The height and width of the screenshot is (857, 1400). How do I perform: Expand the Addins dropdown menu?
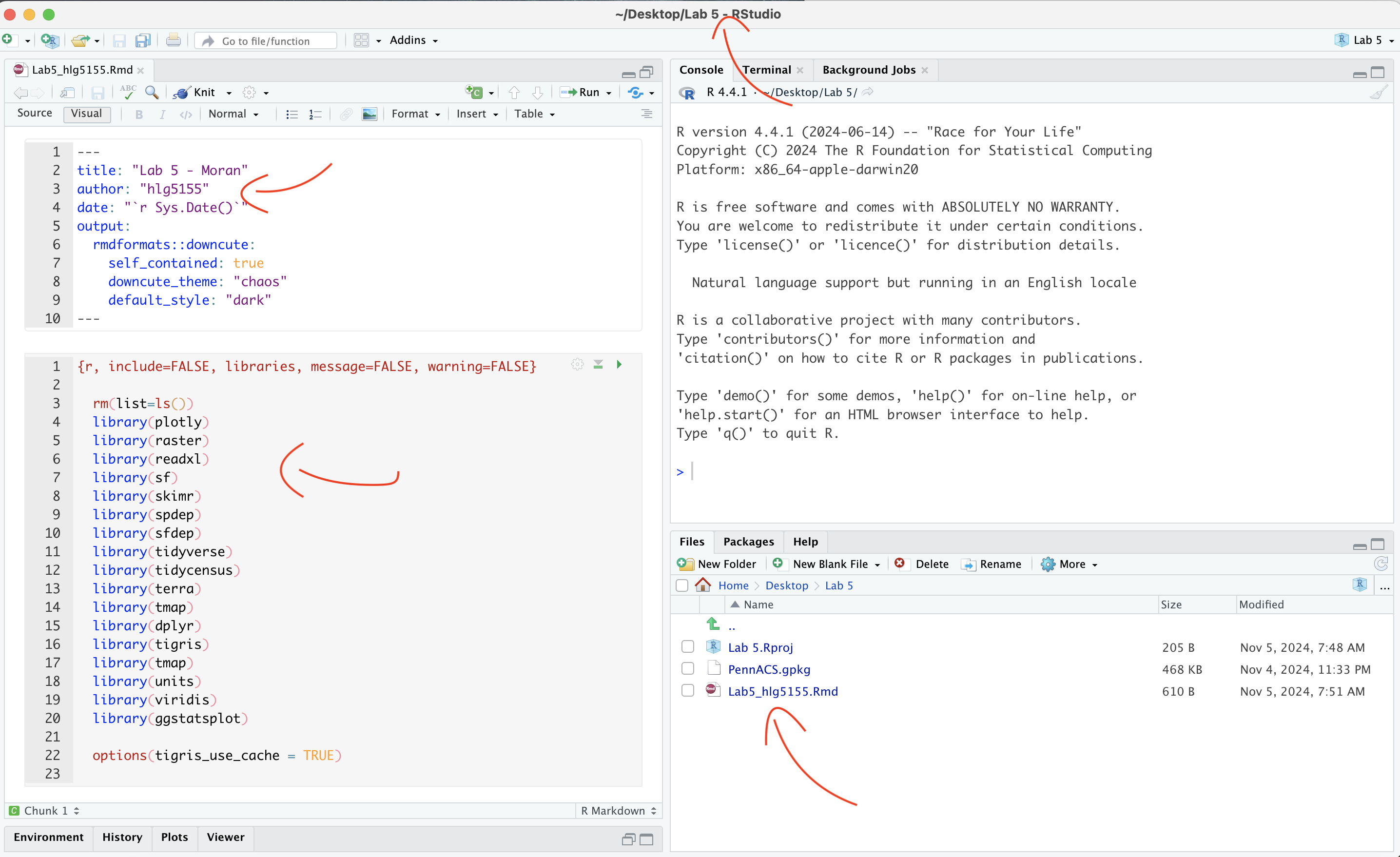coord(413,40)
